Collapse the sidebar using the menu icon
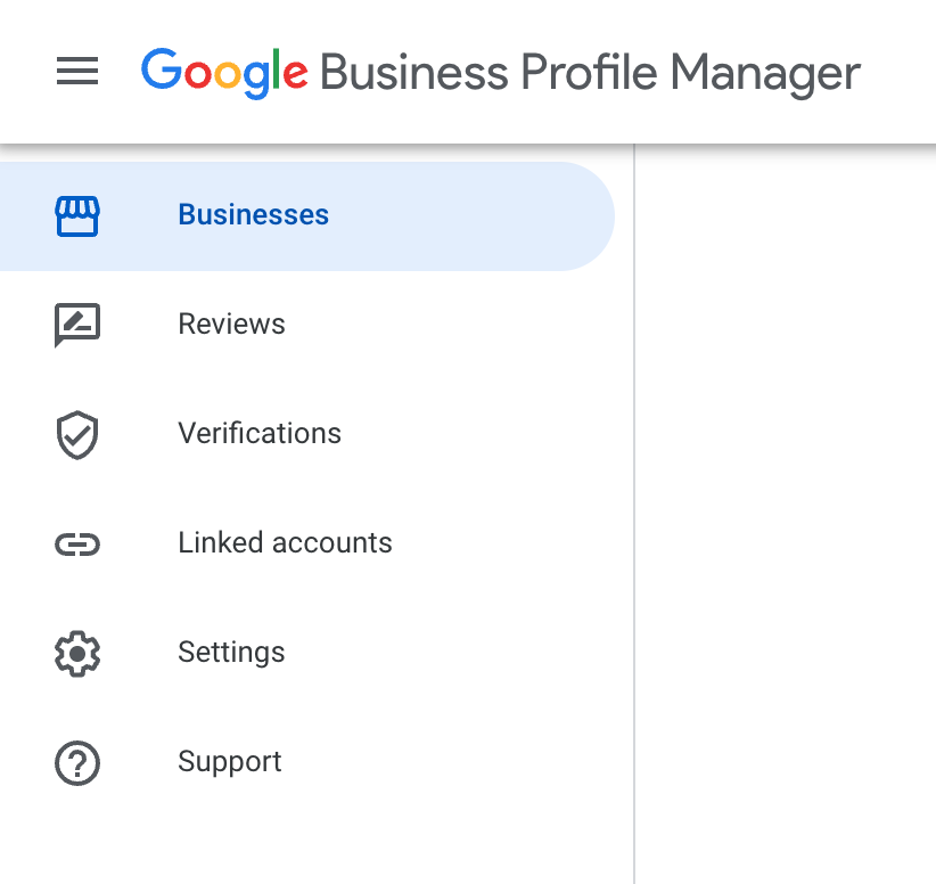Screen dimensions: 936x884 click(x=77, y=71)
